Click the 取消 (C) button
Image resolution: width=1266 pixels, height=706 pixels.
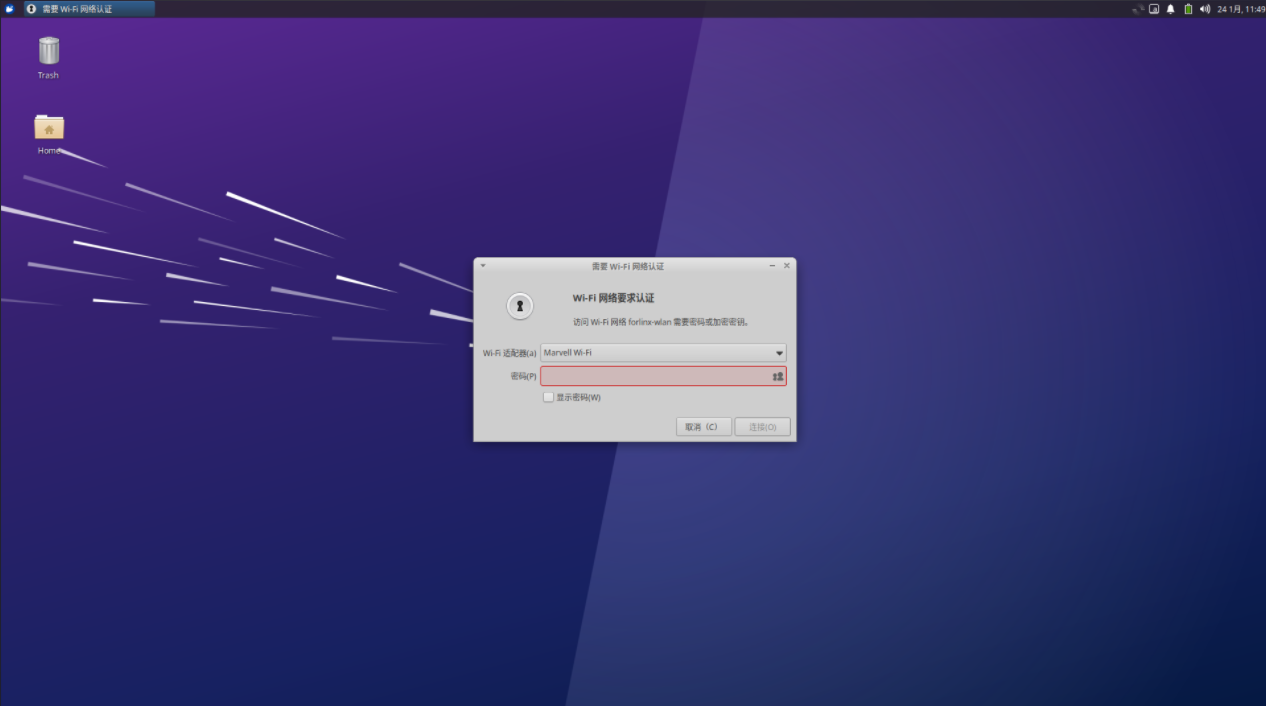pyautogui.click(x=704, y=427)
